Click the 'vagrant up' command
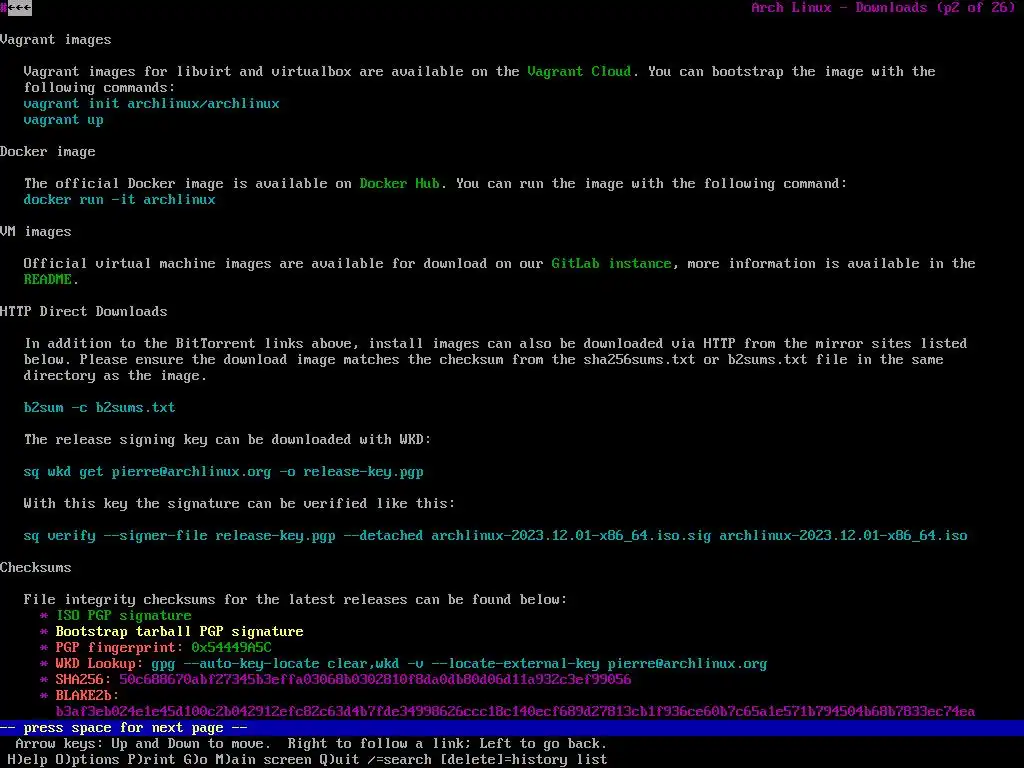The width and height of the screenshot is (1024, 768). click(x=63, y=120)
